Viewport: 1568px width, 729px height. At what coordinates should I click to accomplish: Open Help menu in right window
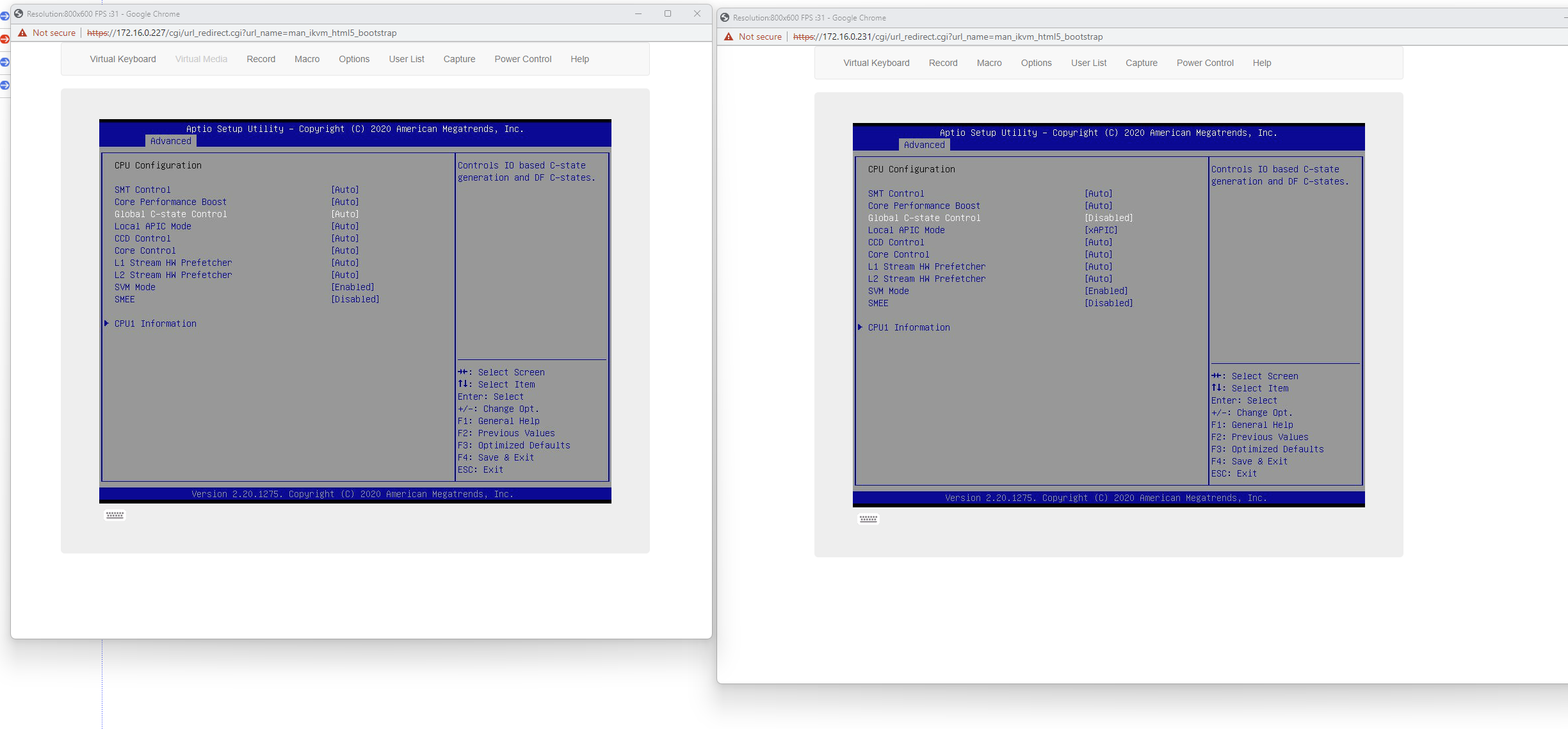[x=1262, y=63]
